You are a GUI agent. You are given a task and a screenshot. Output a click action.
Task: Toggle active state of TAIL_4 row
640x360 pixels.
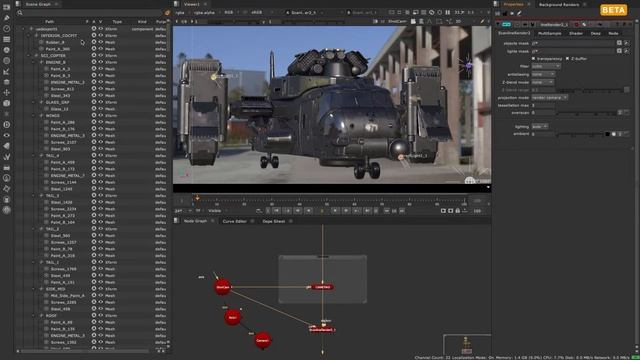pyautogui.click(x=94, y=156)
